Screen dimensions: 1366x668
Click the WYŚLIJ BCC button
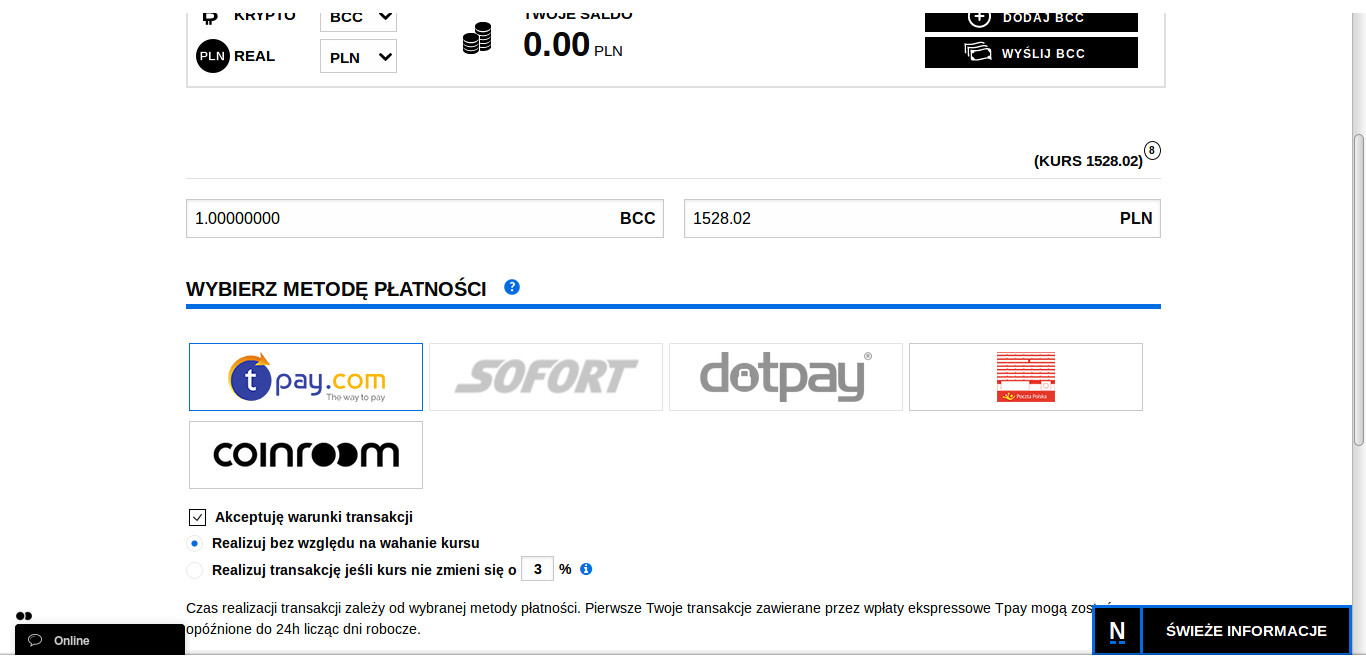click(x=1031, y=53)
